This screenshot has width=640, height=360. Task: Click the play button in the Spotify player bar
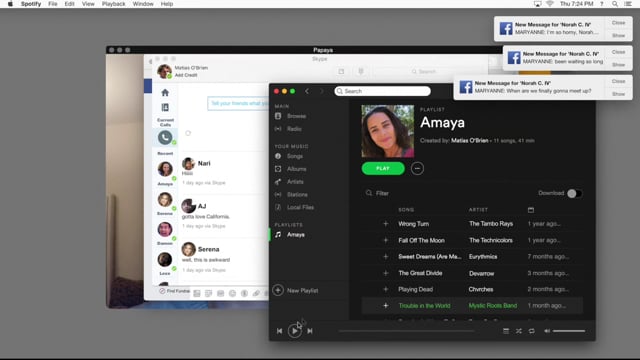pos(294,331)
